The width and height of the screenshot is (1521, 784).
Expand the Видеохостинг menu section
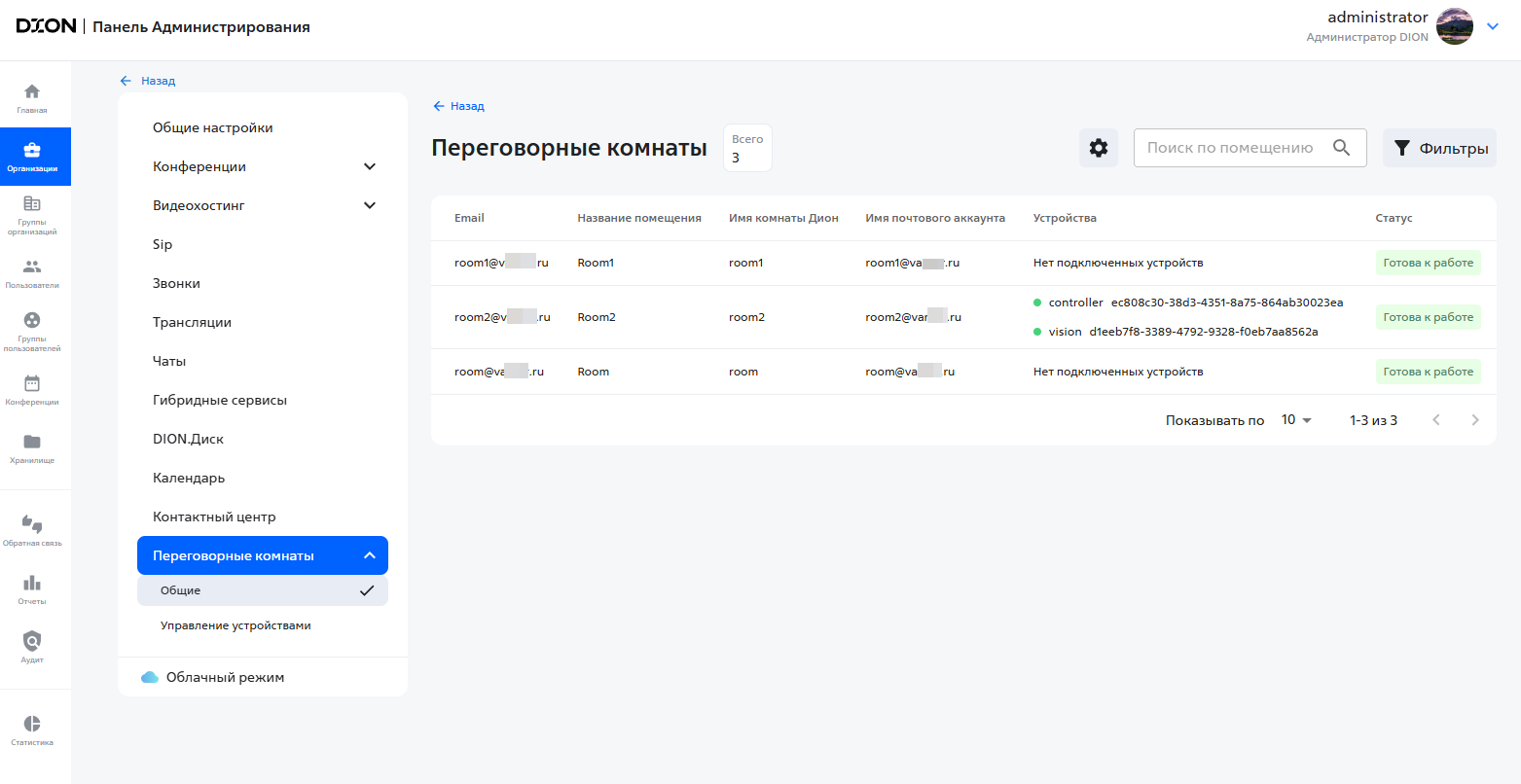[369, 205]
